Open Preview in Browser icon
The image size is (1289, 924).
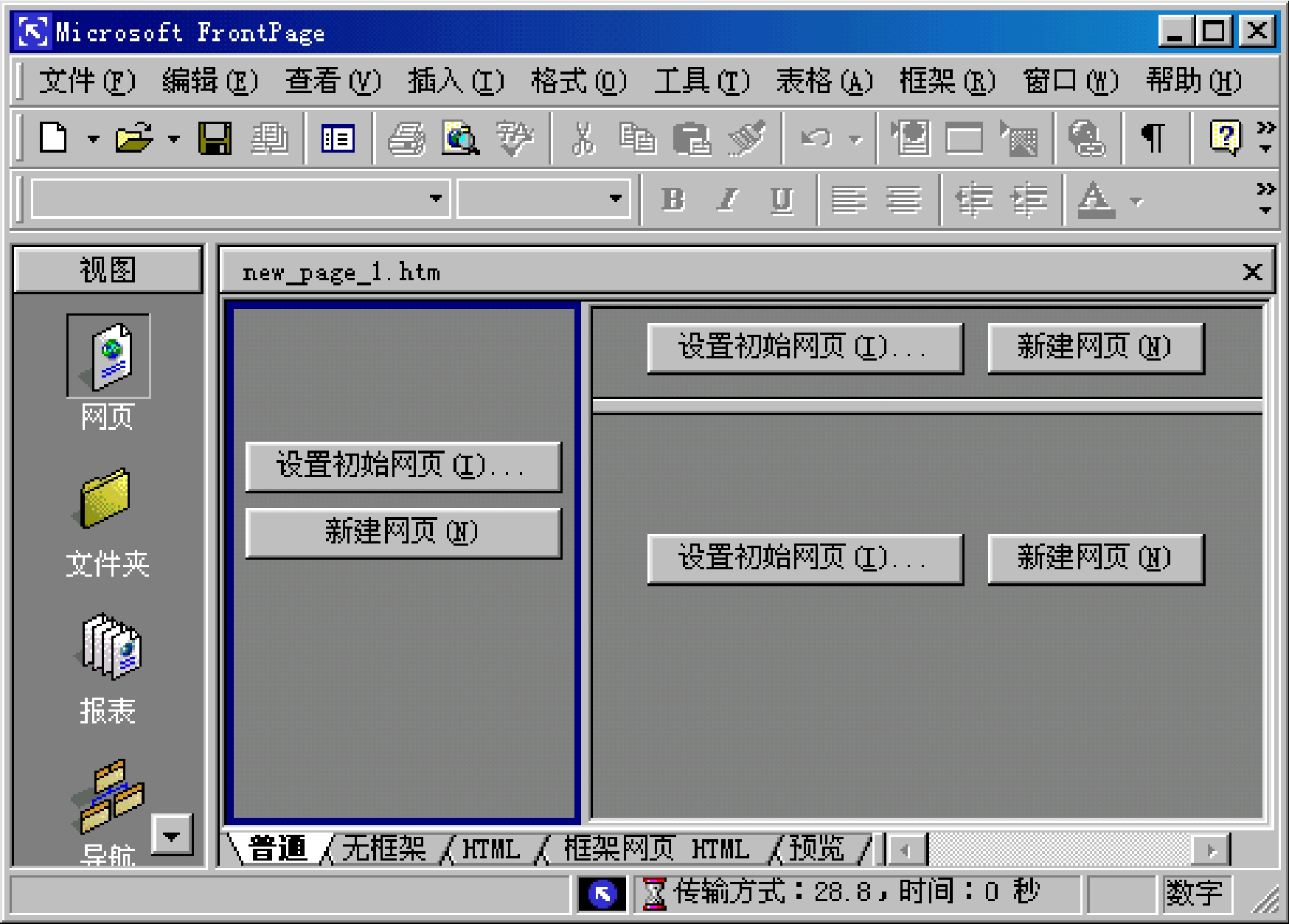[x=461, y=138]
